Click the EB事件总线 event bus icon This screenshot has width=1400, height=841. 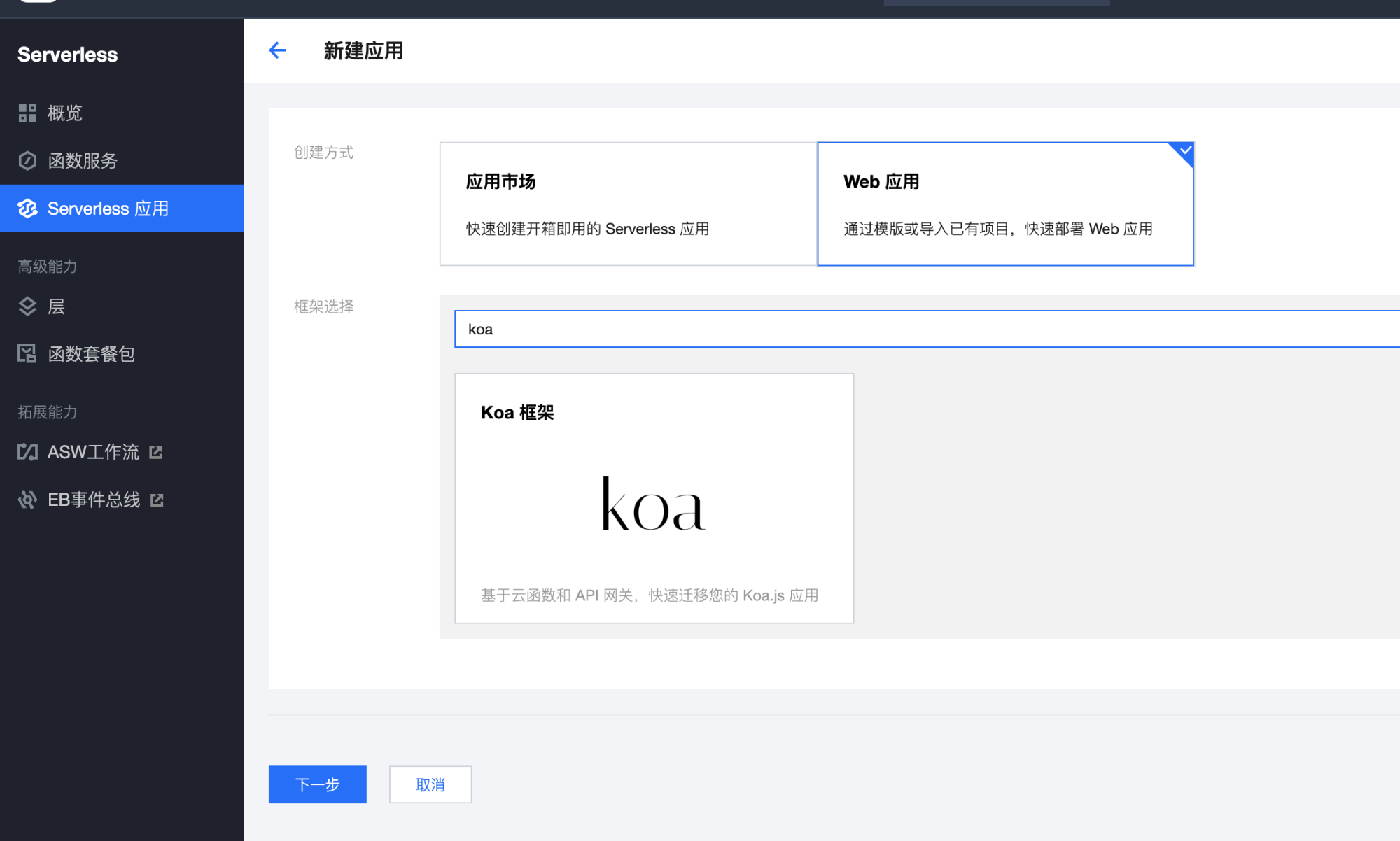(x=27, y=500)
